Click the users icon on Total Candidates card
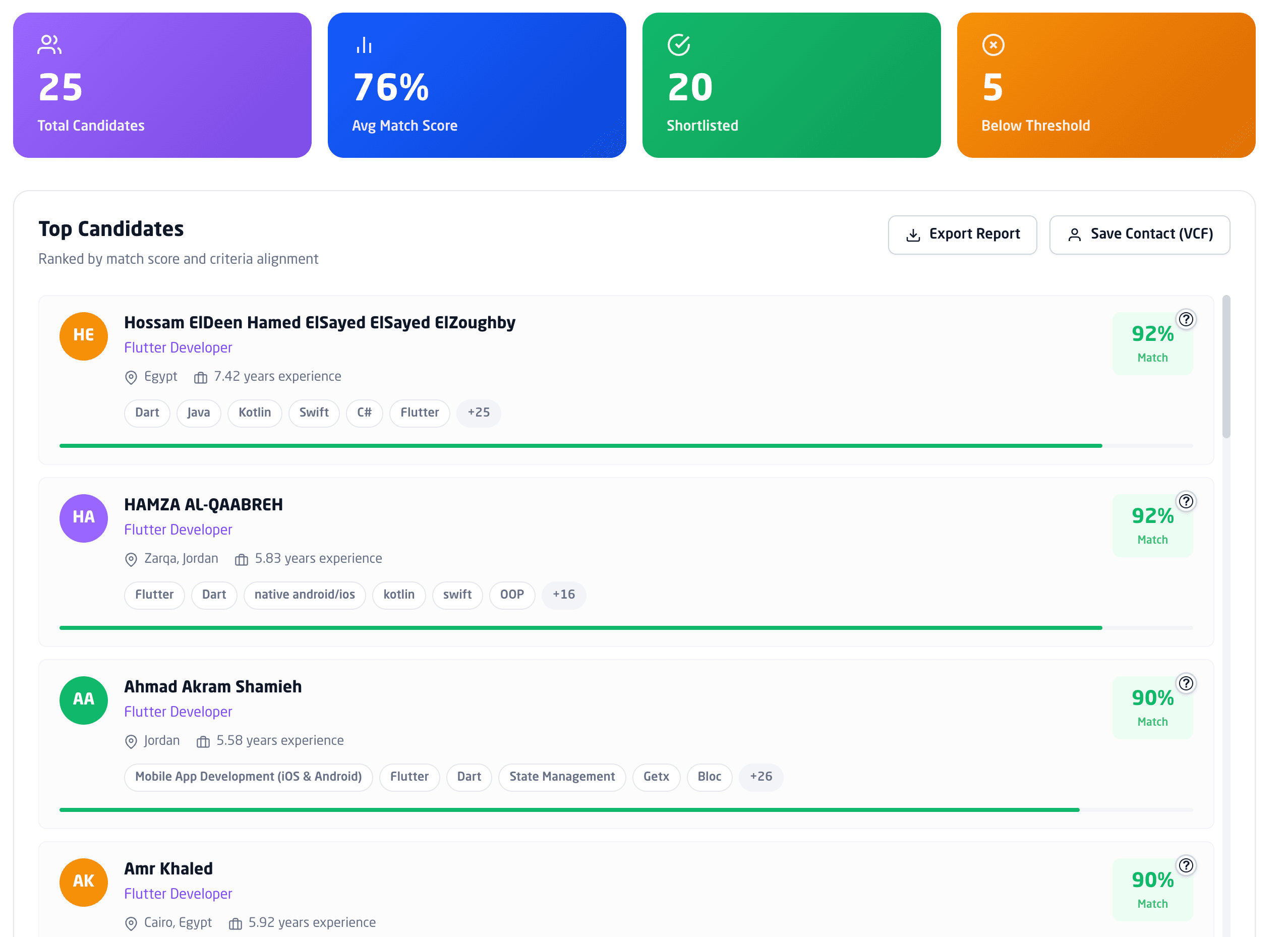Viewport: 1288px width, 937px height. point(49,45)
